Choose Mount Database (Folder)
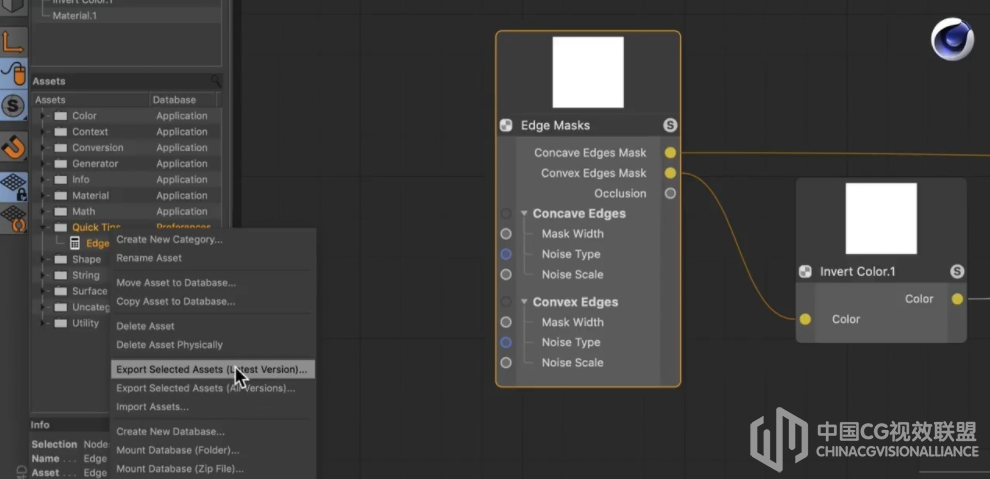 tap(213, 450)
